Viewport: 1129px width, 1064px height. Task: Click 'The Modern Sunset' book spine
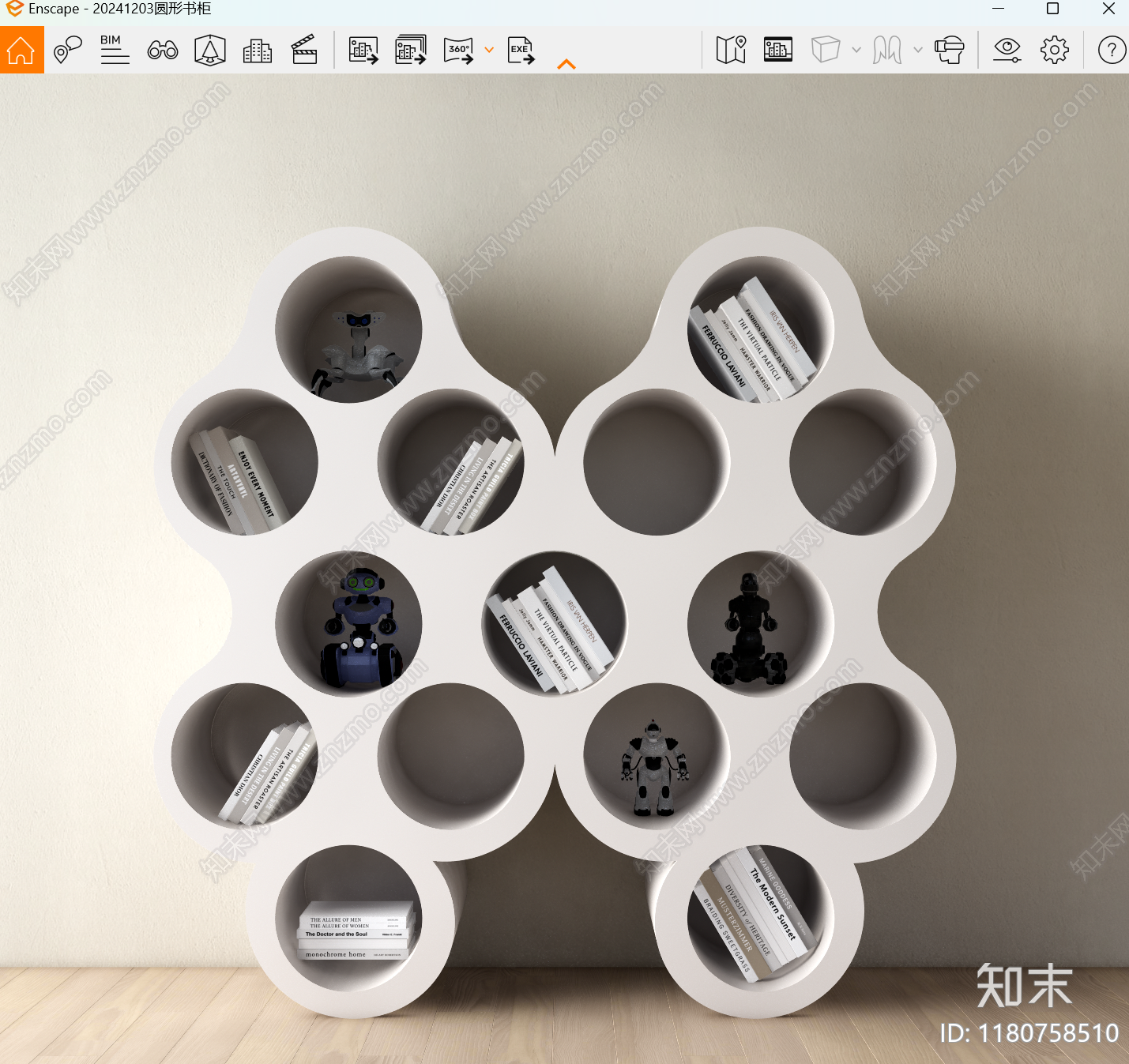773,904
